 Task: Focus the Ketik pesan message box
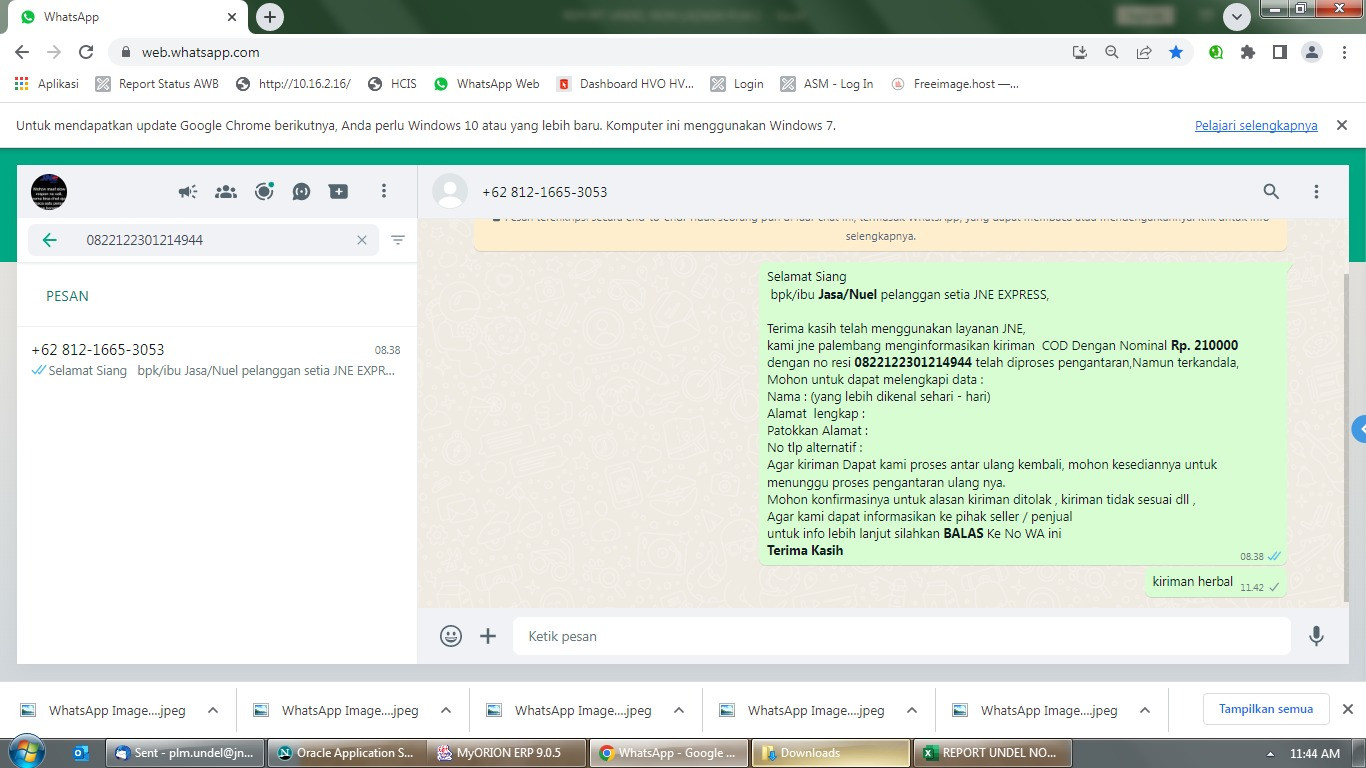tap(902, 636)
